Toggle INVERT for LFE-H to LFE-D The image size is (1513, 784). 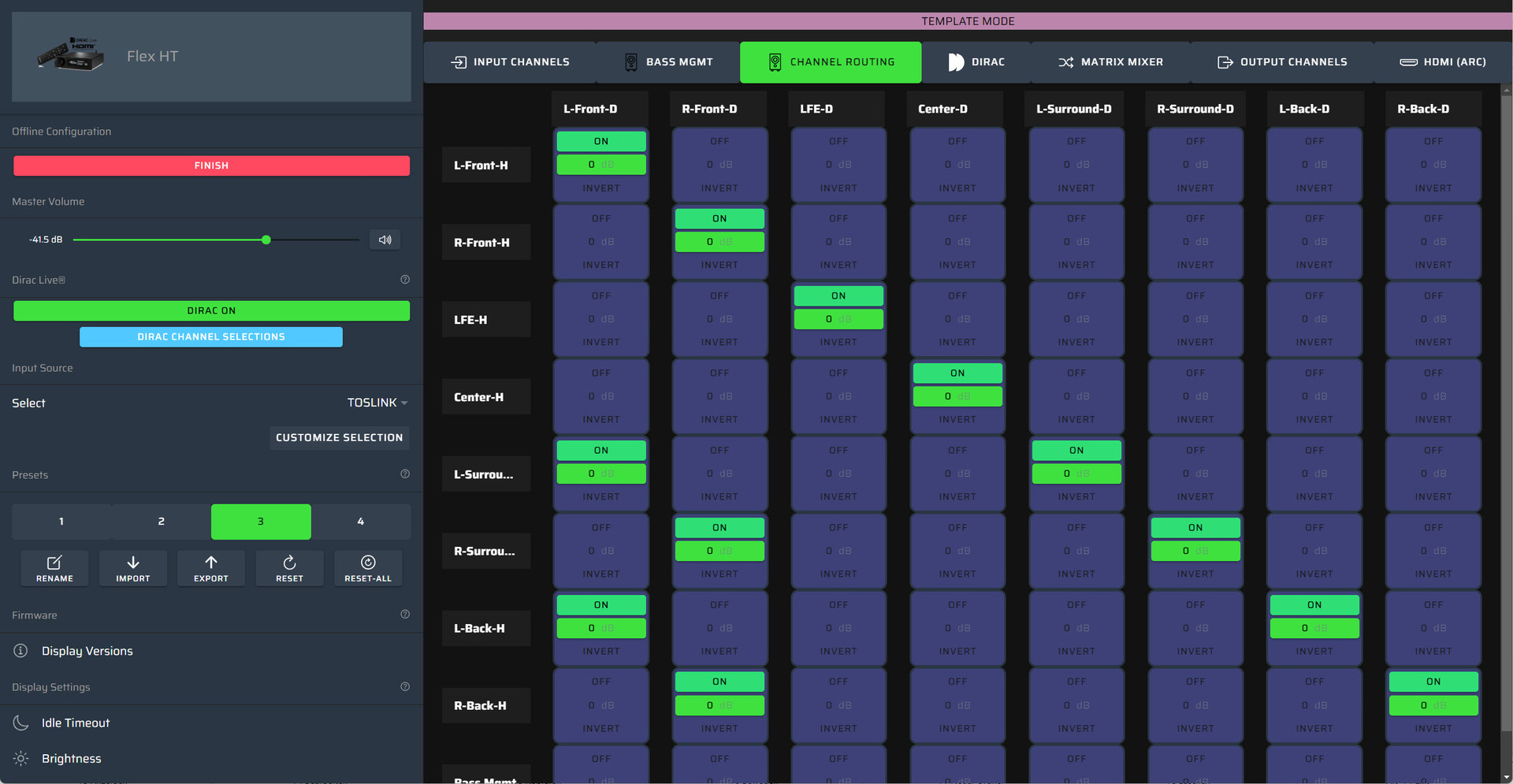coord(838,343)
